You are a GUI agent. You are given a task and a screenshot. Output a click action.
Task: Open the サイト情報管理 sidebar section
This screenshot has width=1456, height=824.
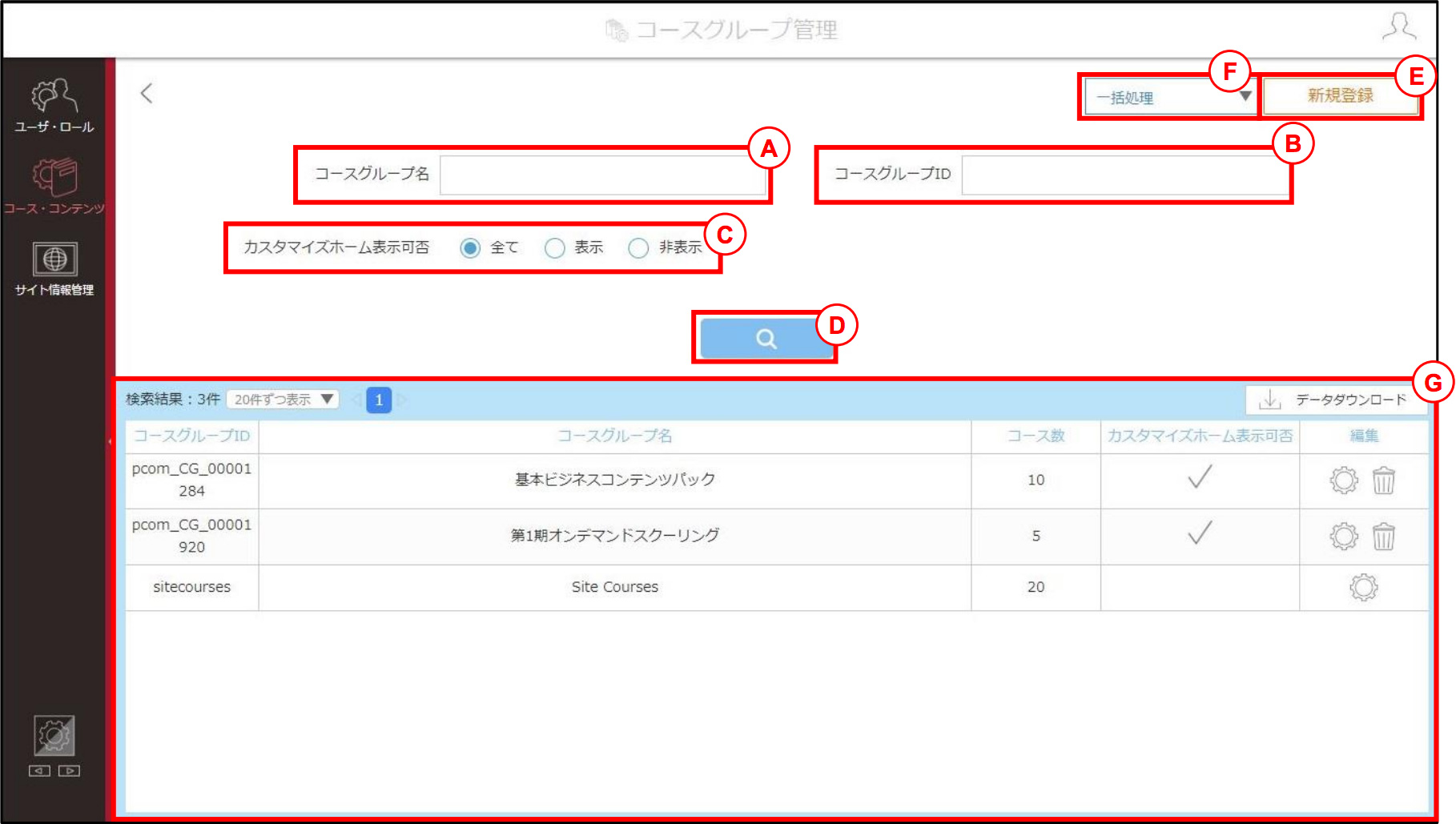[x=54, y=269]
